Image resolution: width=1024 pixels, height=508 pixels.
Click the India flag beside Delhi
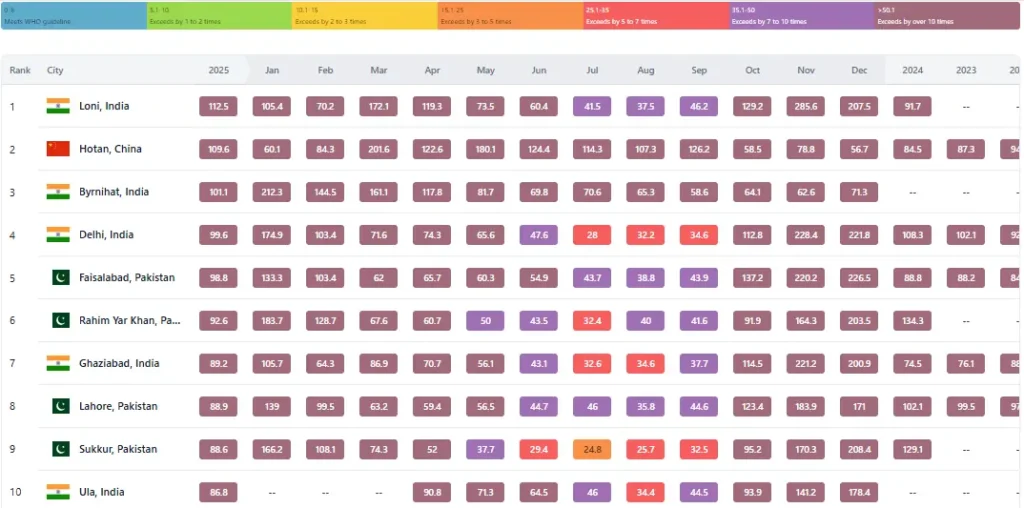tap(58, 235)
